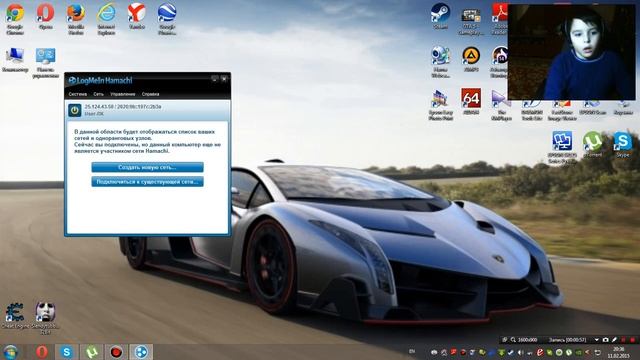Viewport: 640px width, 360px height.
Task: Open Google Chrome desktop shortcut
Action: [15, 19]
